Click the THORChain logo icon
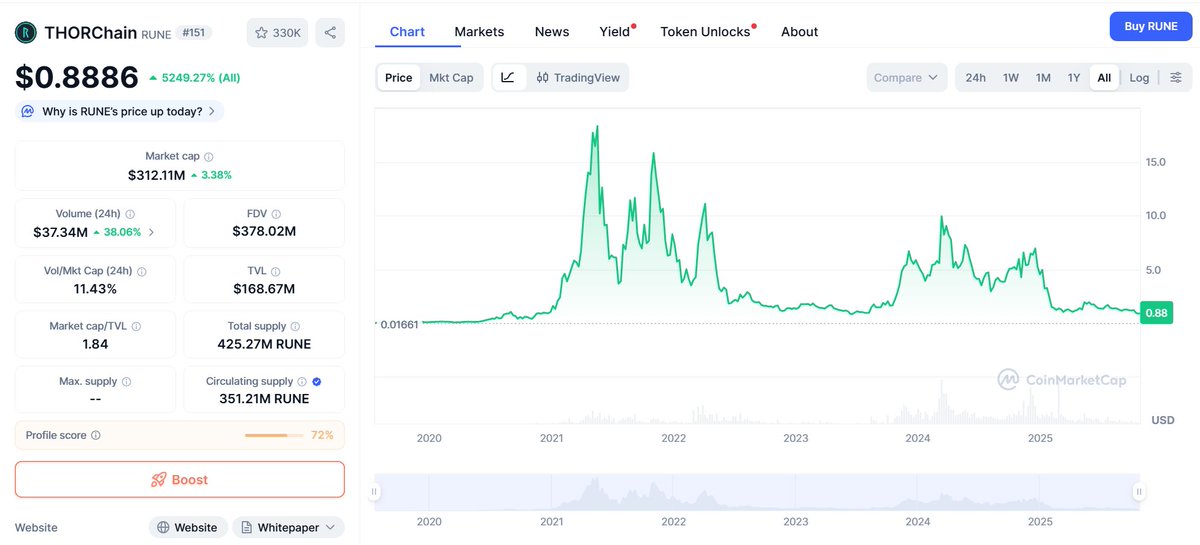Viewport: 1200px width, 545px height. (x=26, y=33)
